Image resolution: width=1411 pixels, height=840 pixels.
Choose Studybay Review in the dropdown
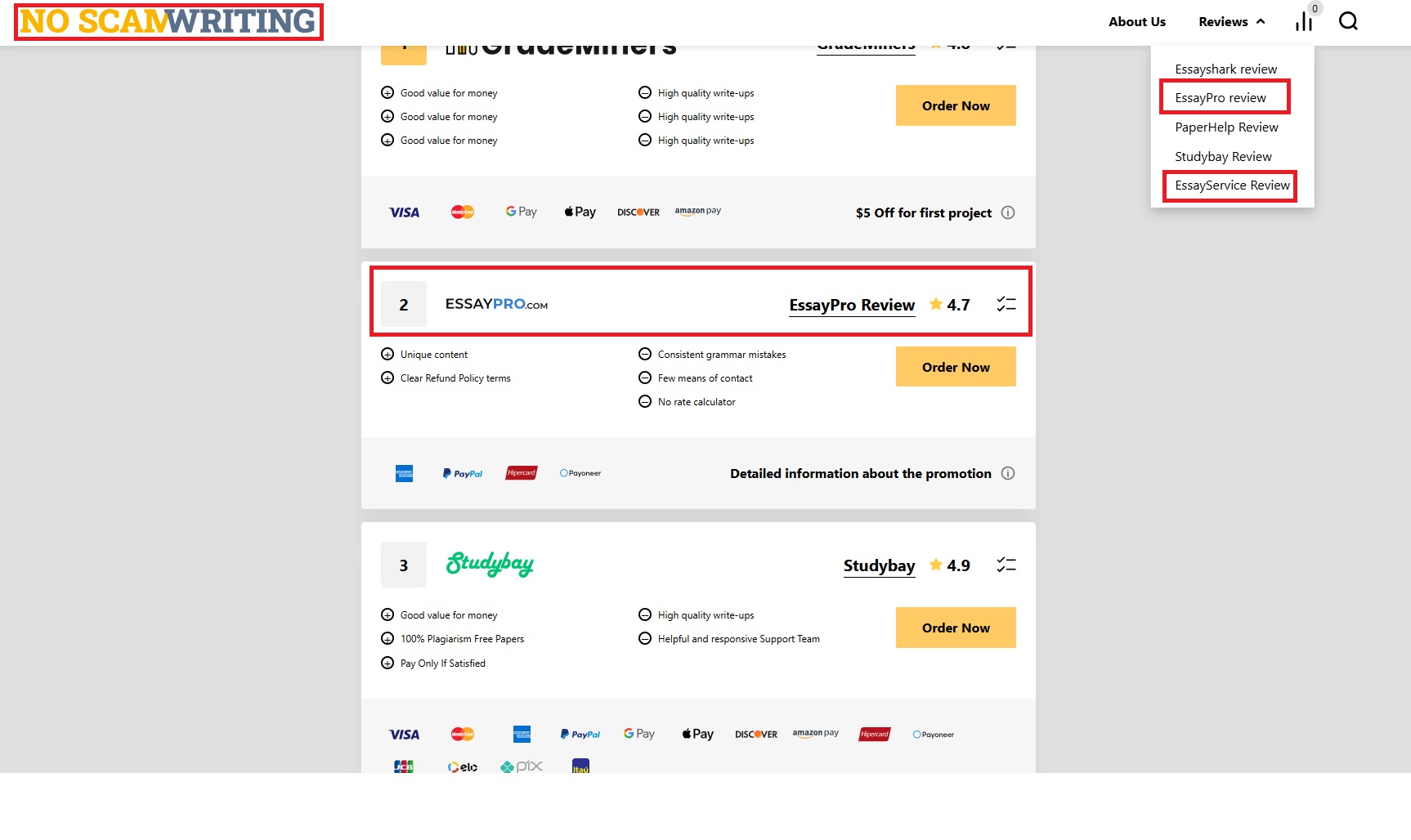coord(1223,157)
